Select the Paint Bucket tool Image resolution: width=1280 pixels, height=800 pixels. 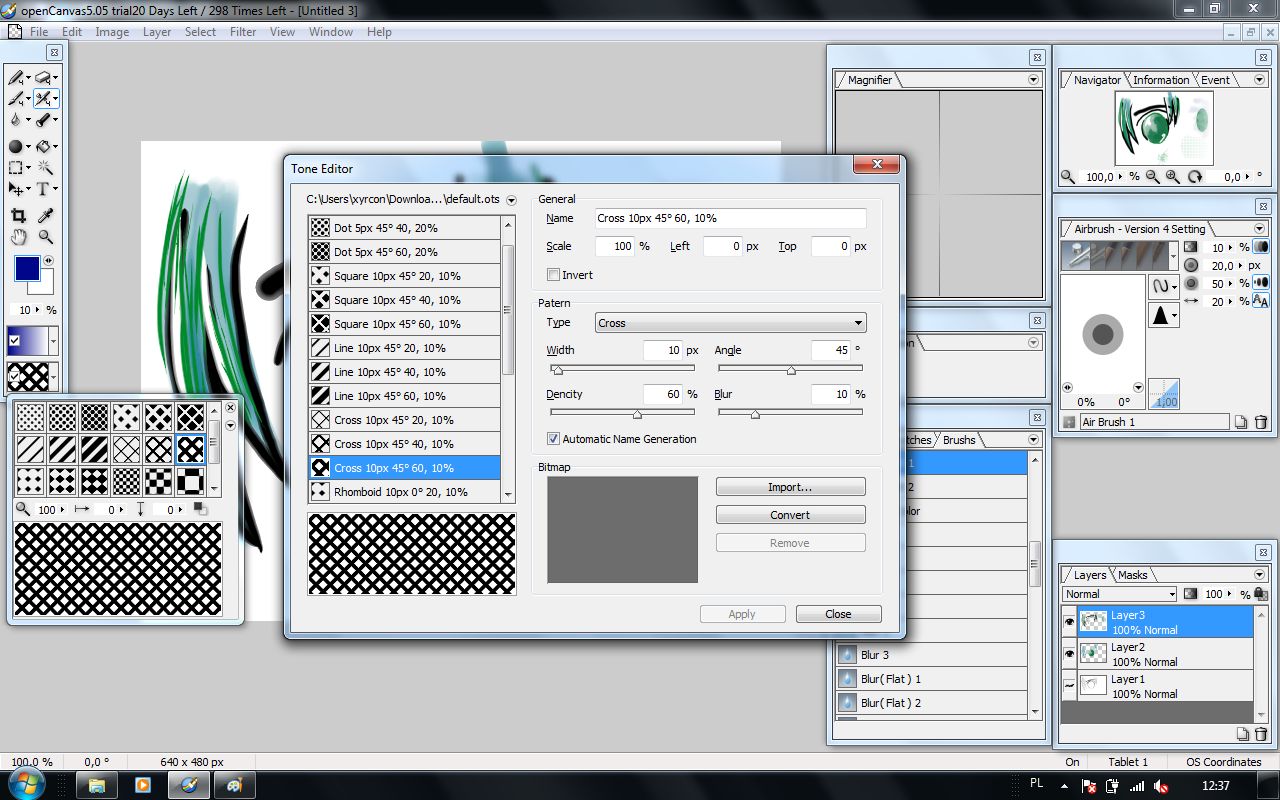click(x=43, y=146)
